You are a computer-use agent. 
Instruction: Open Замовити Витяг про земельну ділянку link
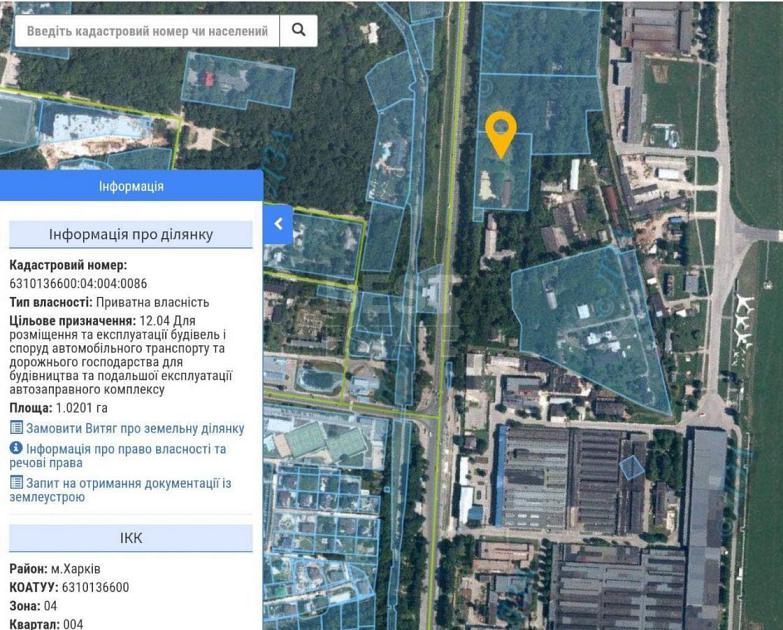(135, 428)
